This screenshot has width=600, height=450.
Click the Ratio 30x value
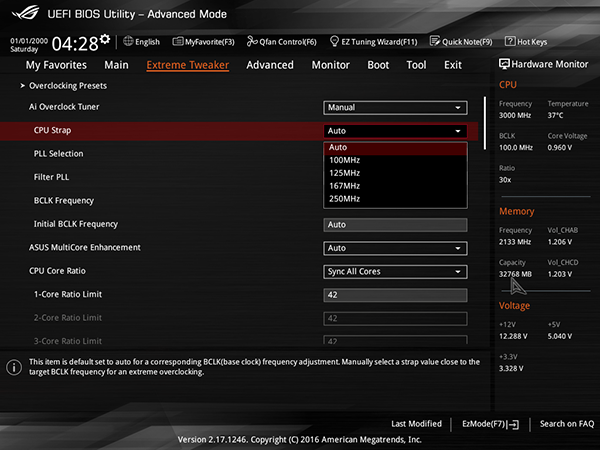pos(505,180)
